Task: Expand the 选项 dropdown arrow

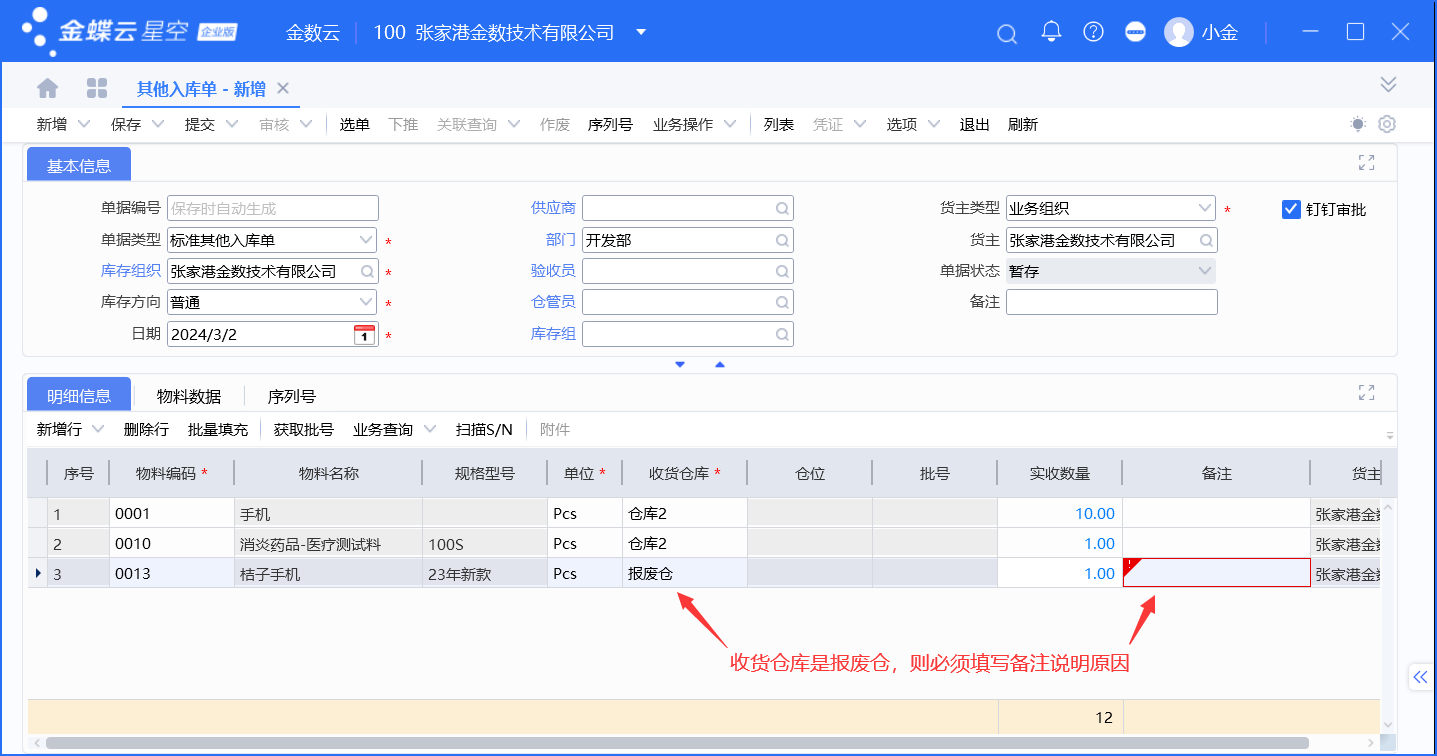Action: pyautogui.click(x=934, y=124)
